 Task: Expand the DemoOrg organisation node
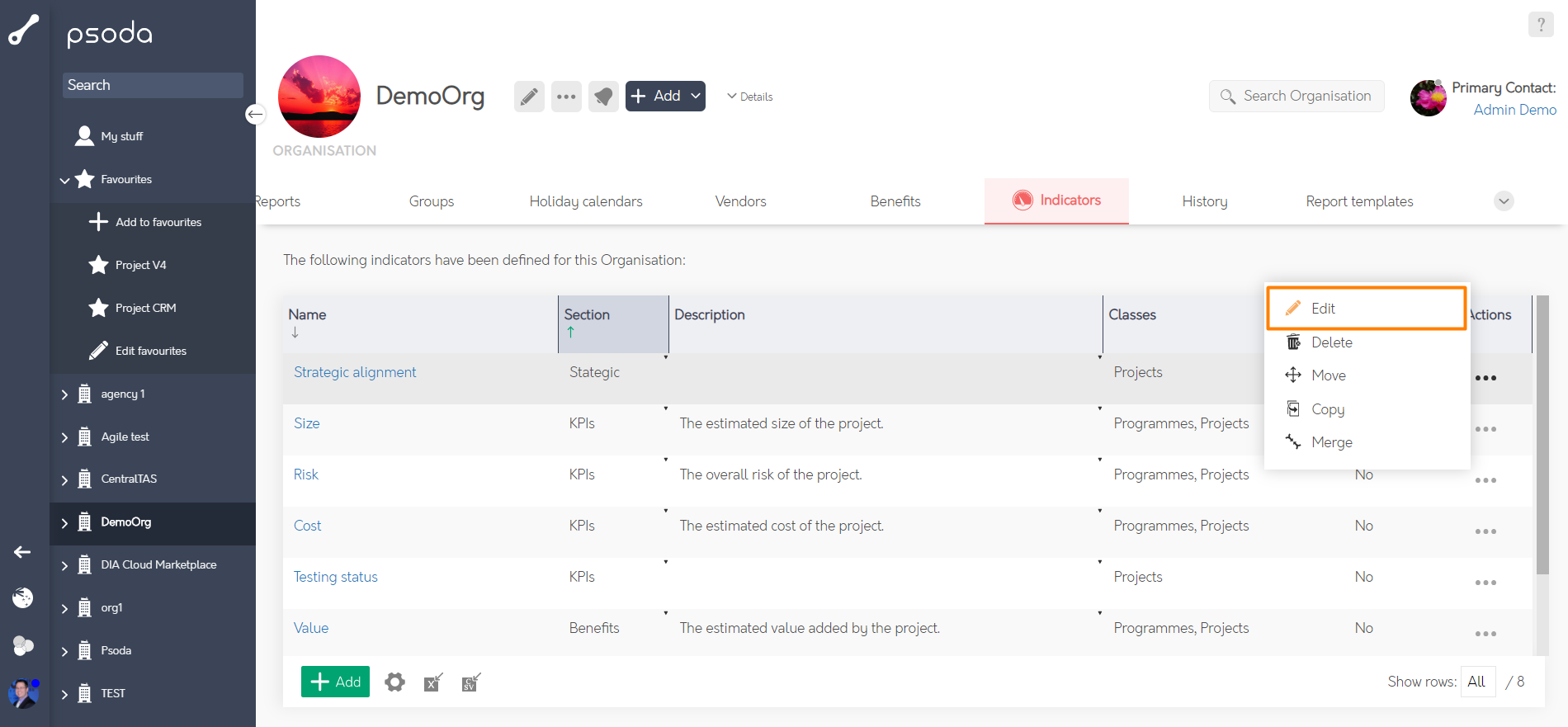[x=64, y=522]
